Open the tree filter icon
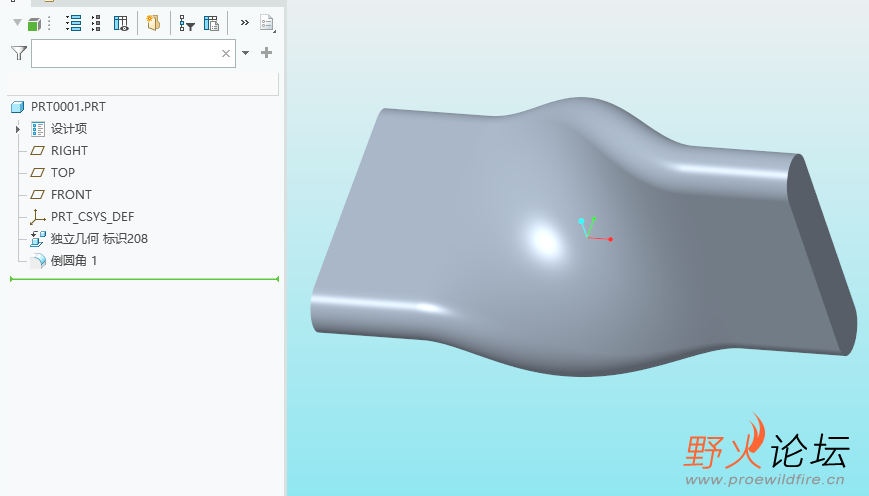869x496 pixels. tap(187, 23)
